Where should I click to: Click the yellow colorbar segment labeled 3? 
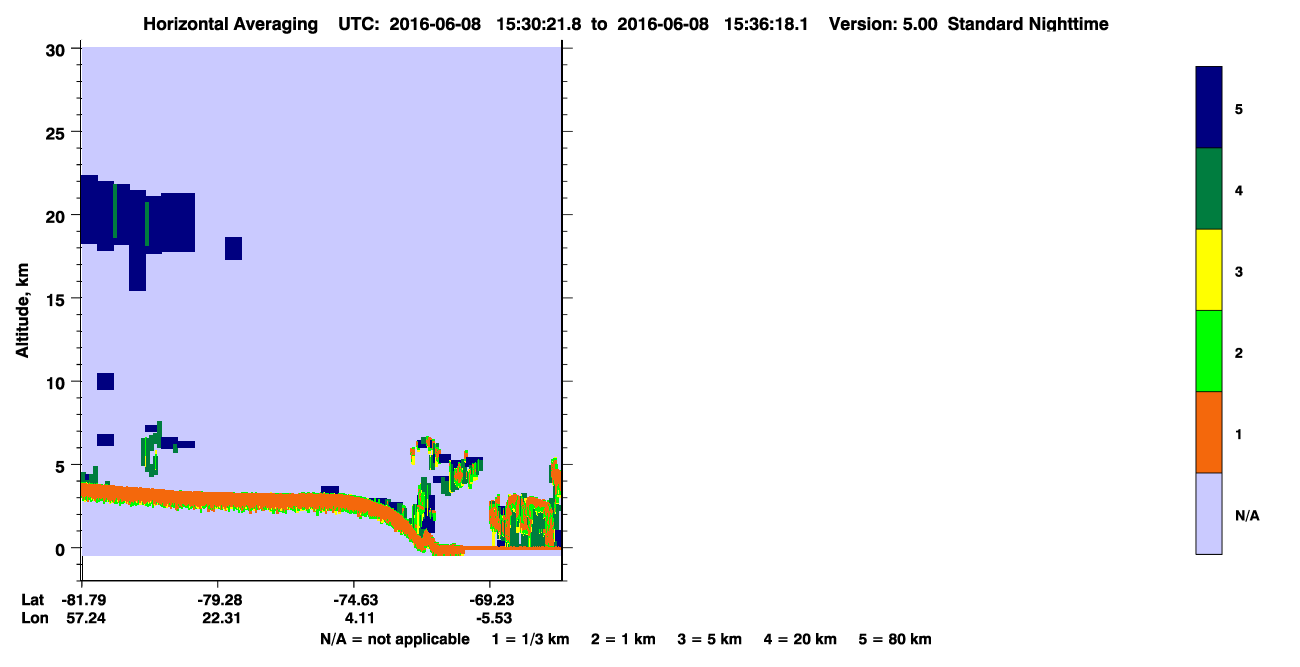[x=1209, y=270]
